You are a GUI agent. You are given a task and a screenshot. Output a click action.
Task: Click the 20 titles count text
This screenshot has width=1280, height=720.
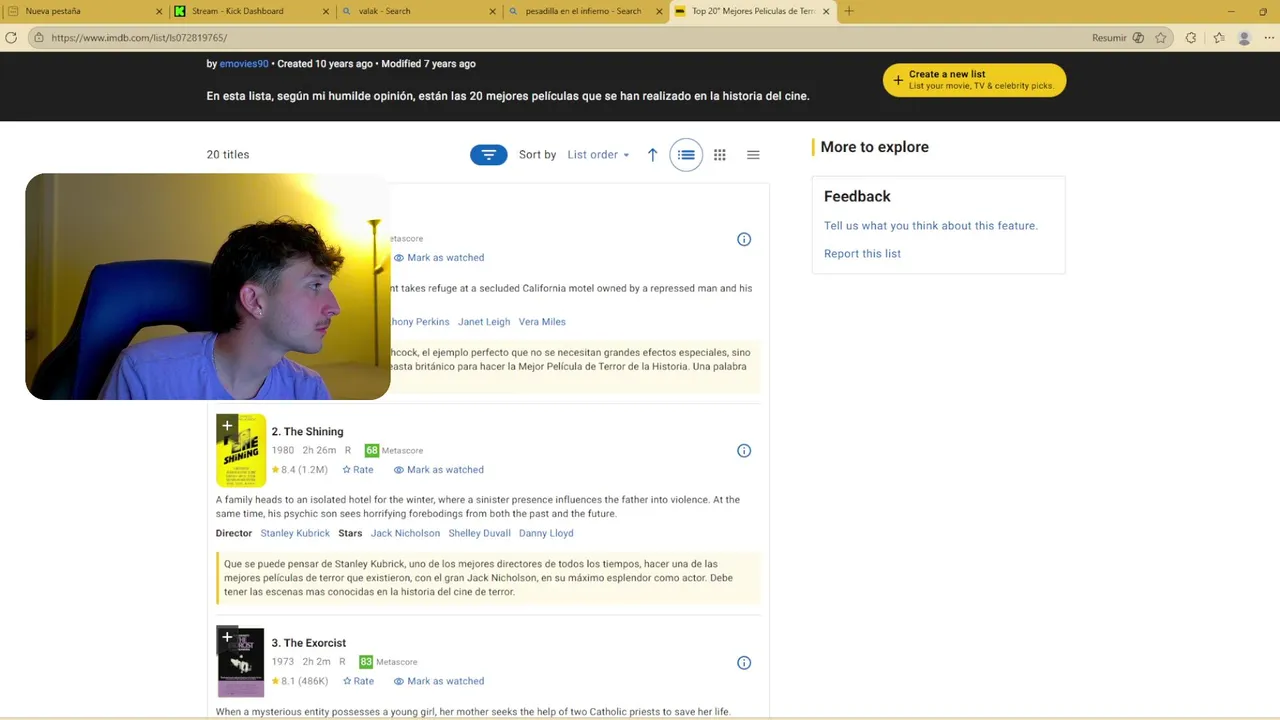[x=228, y=155]
